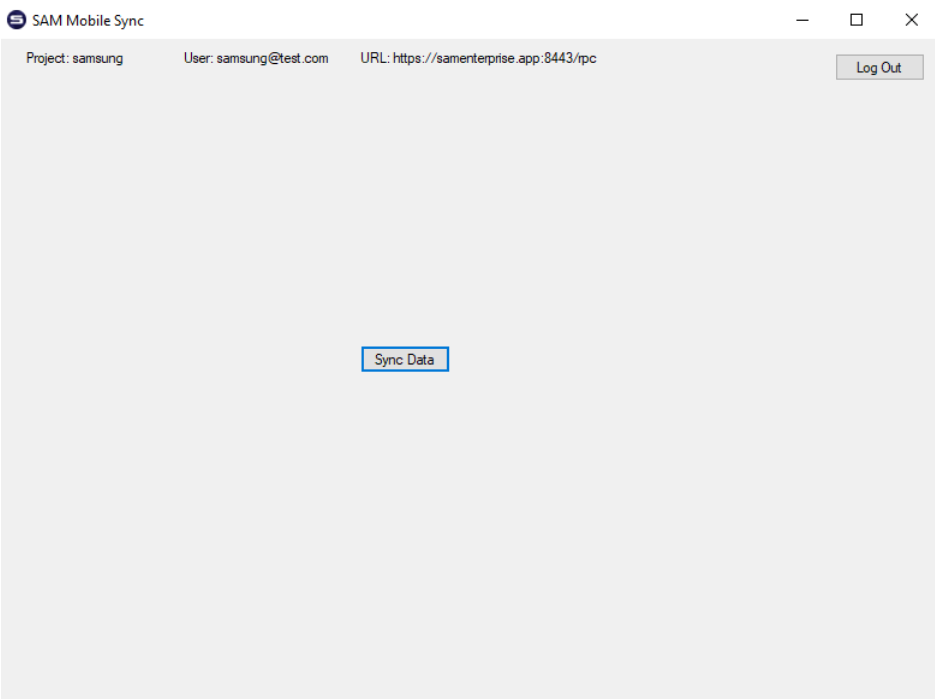Close the SAM Mobile Sync window
The height and width of the screenshot is (699, 935).
click(x=911, y=20)
